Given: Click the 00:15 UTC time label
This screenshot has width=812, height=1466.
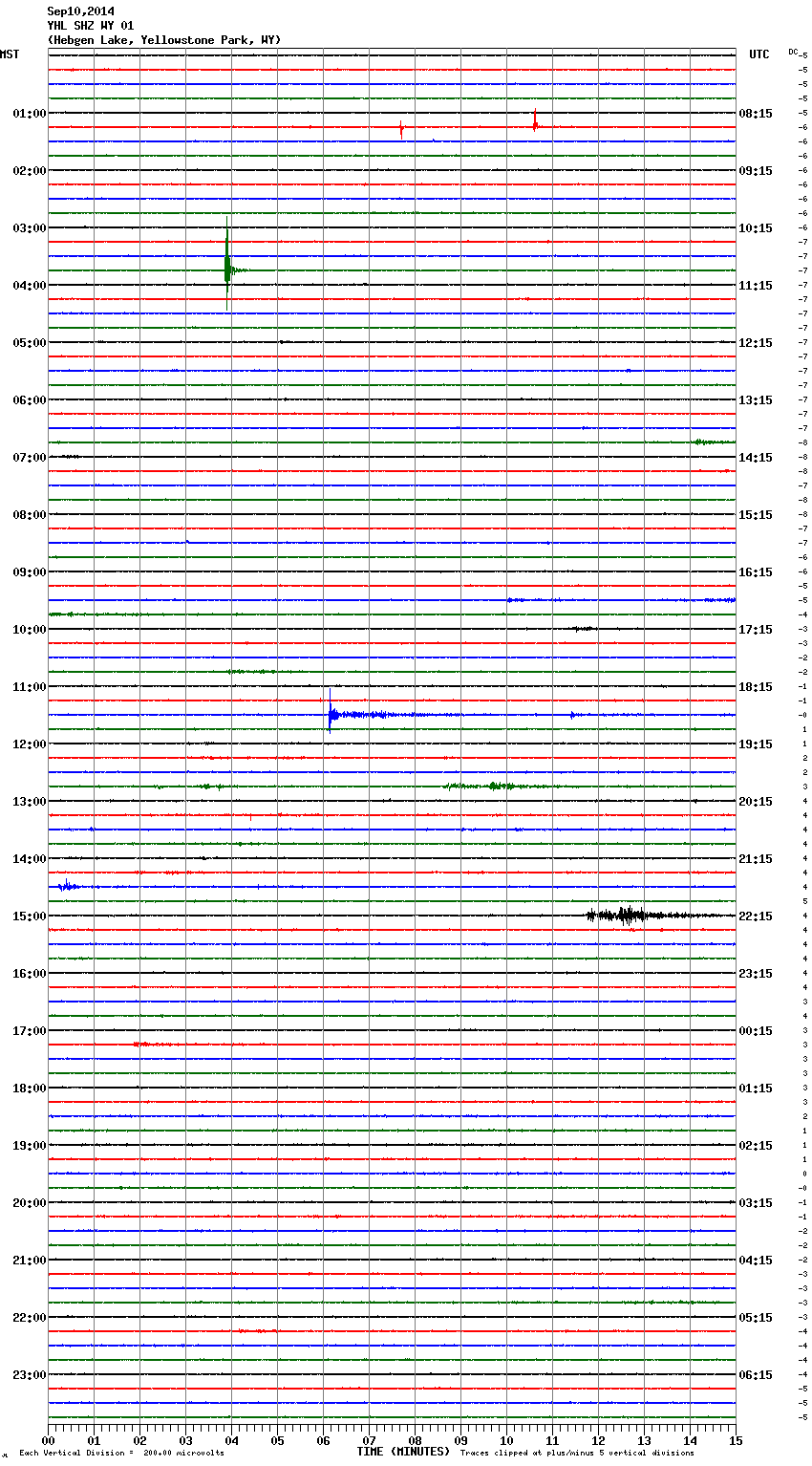Looking at the screenshot, I should click(756, 1031).
